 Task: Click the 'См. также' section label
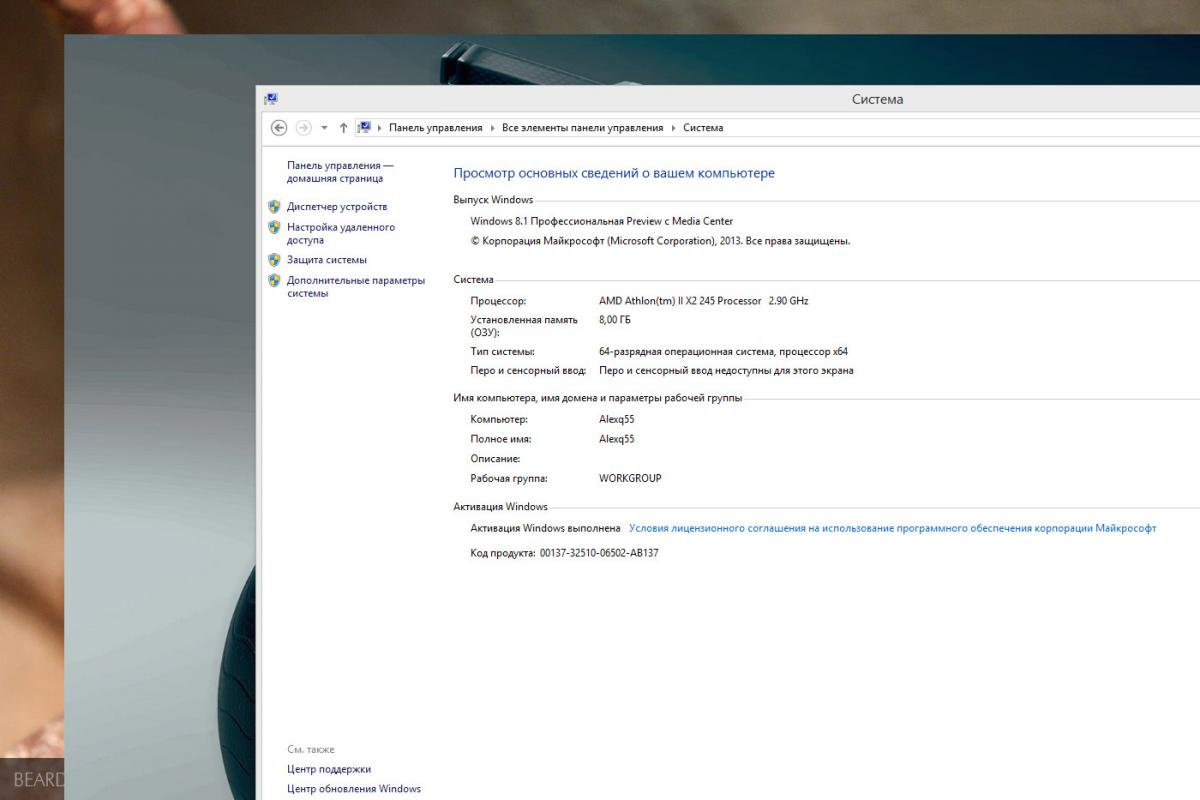[311, 749]
